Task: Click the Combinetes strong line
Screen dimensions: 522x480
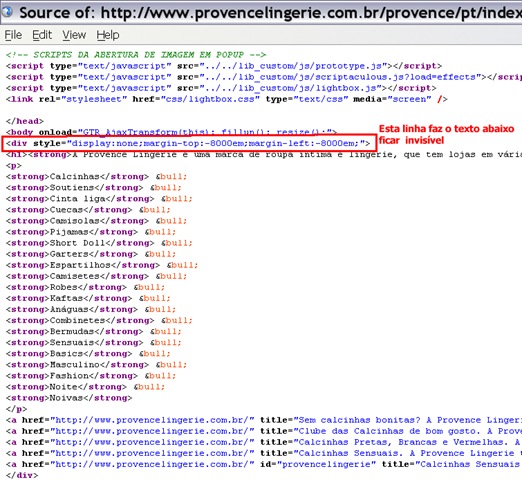Action: coord(99,320)
